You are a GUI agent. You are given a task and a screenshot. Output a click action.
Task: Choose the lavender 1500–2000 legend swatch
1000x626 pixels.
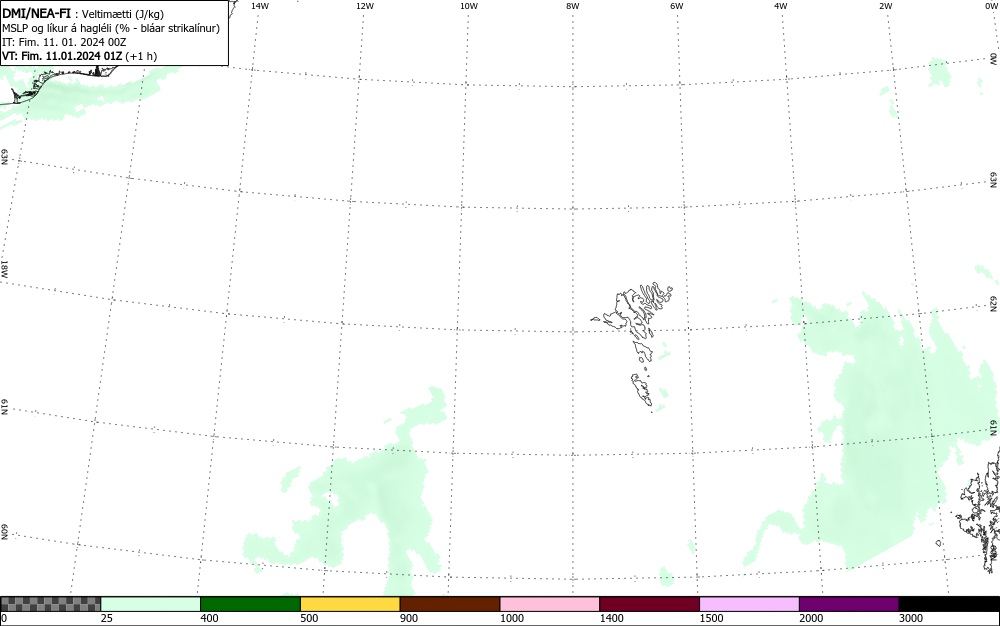(749, 604)
